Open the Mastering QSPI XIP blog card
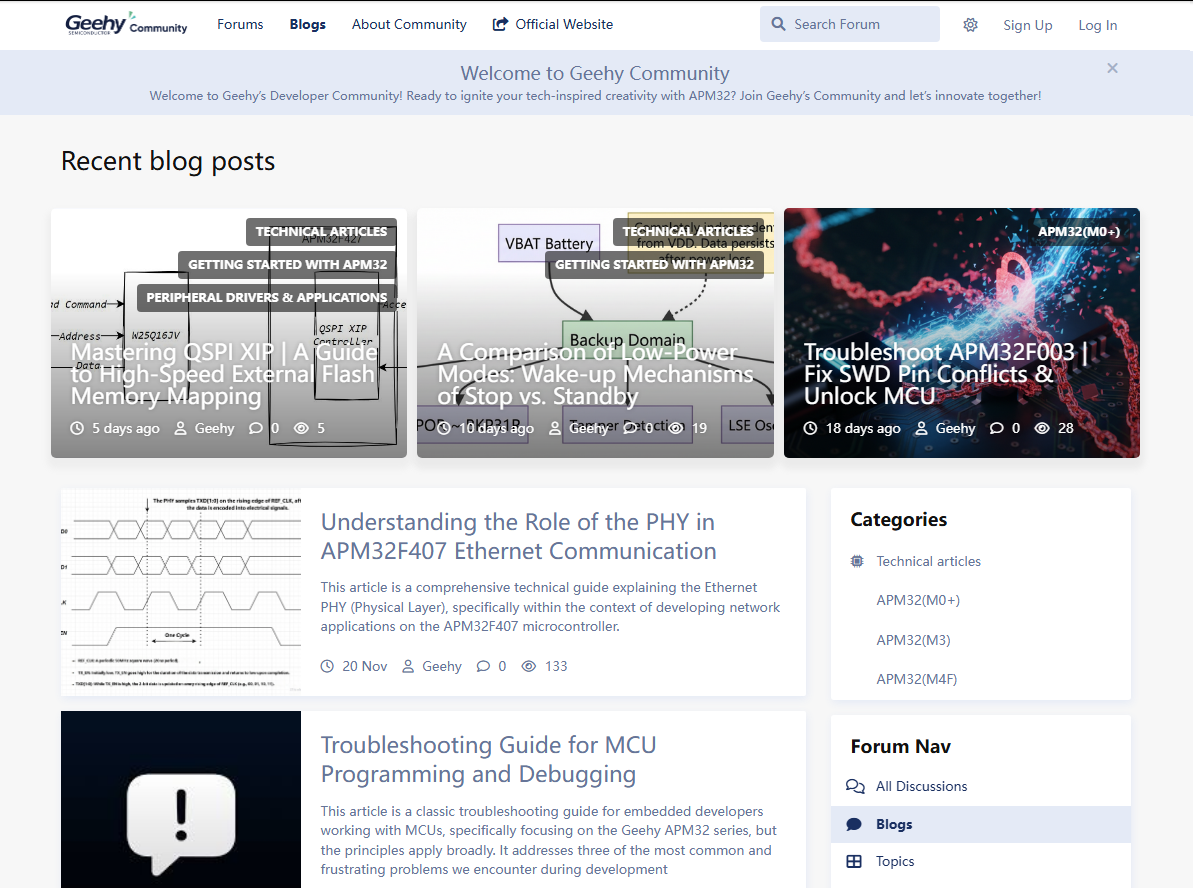 click(x=224, y=374)
